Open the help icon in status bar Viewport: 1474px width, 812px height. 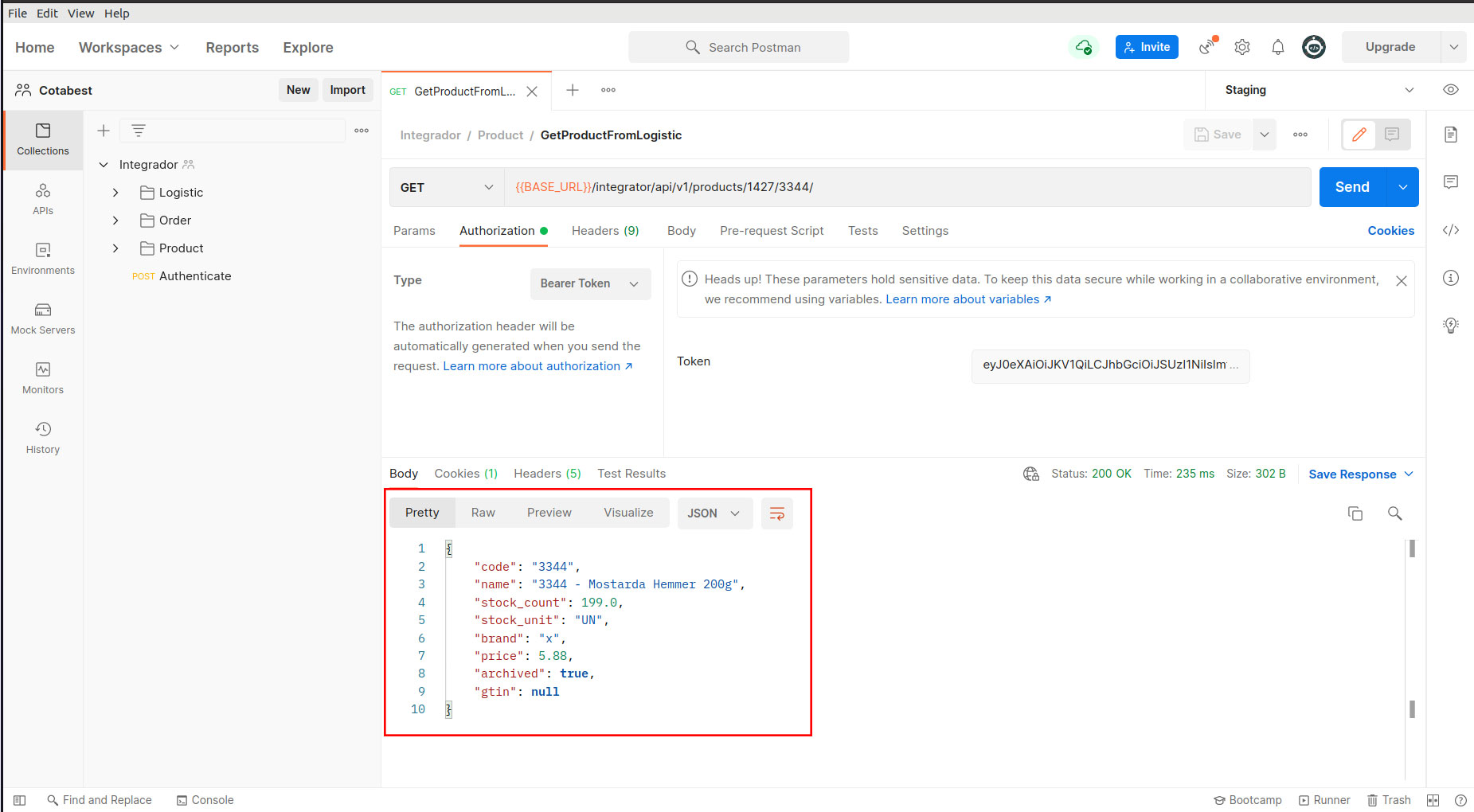[x=1460, y=800]
